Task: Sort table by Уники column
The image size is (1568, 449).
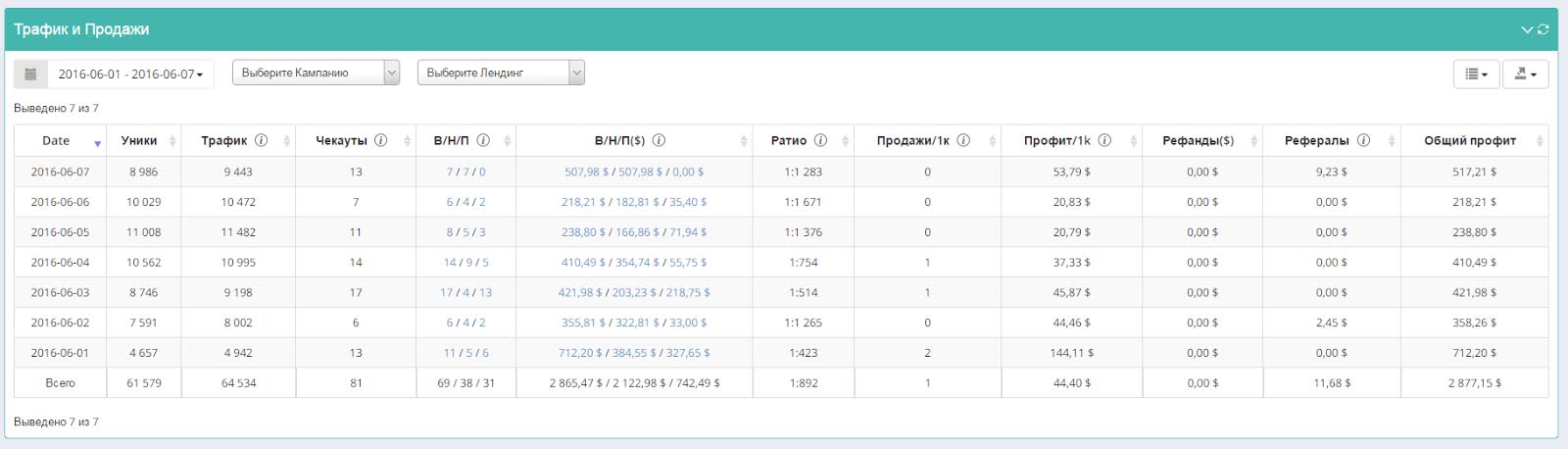Action: click(x=139, y=140)
